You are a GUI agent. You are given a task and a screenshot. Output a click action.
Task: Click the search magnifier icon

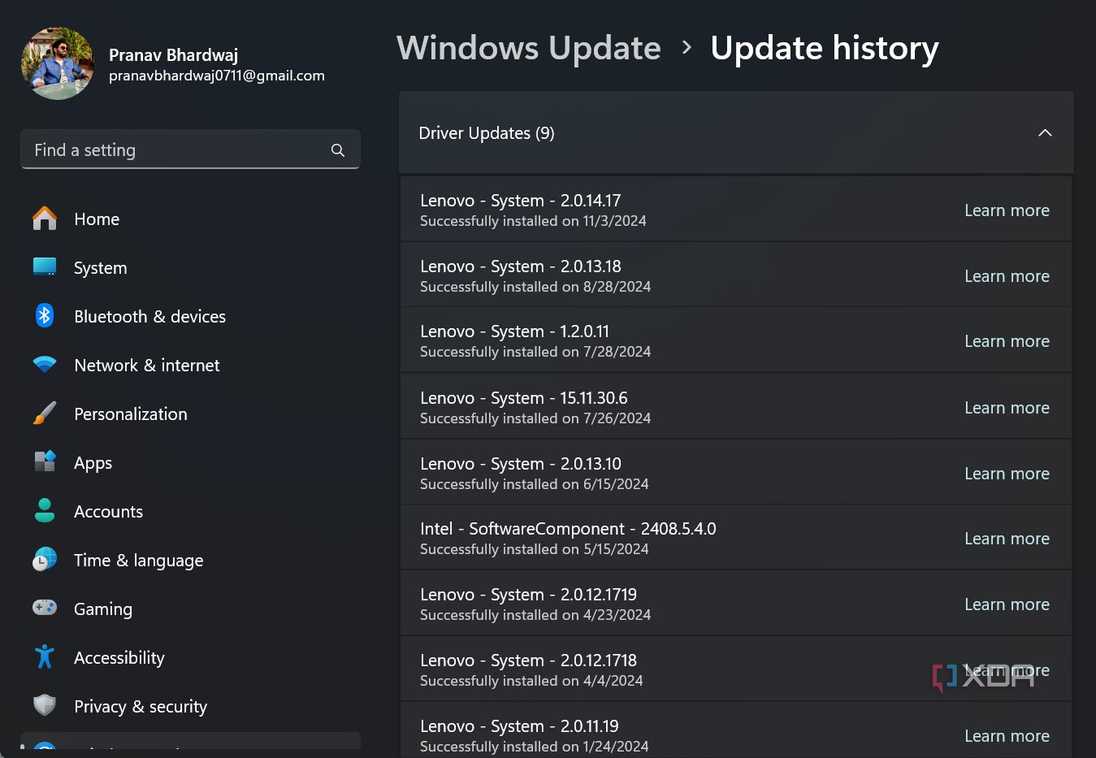[338, 150]
